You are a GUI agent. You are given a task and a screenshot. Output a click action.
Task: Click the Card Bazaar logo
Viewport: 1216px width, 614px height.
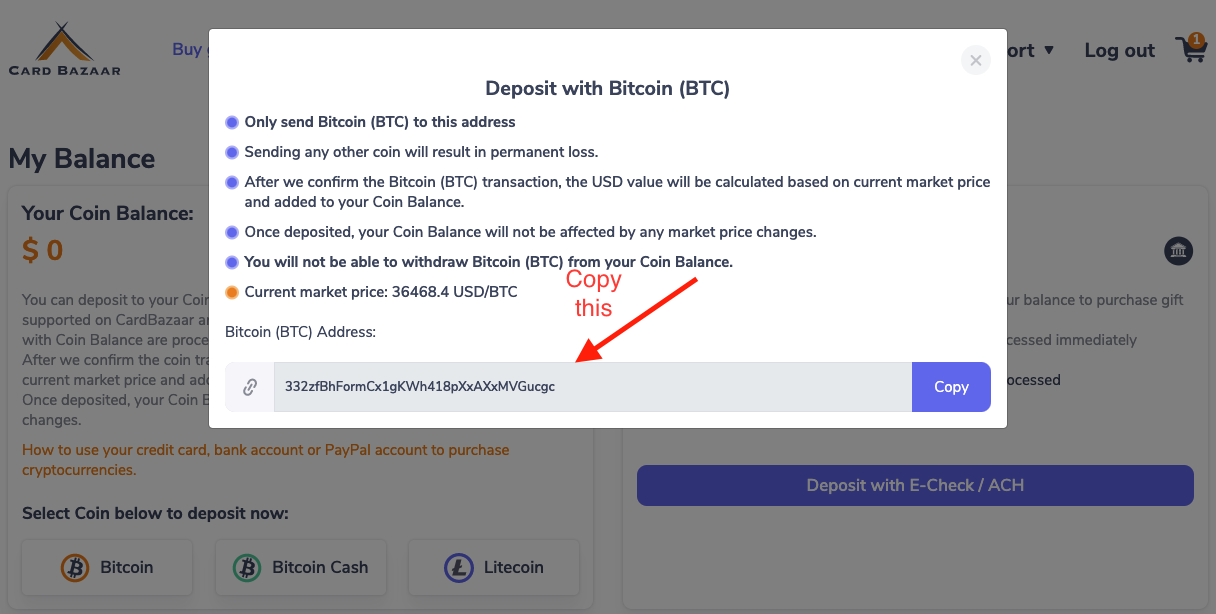tap(65, 49)
